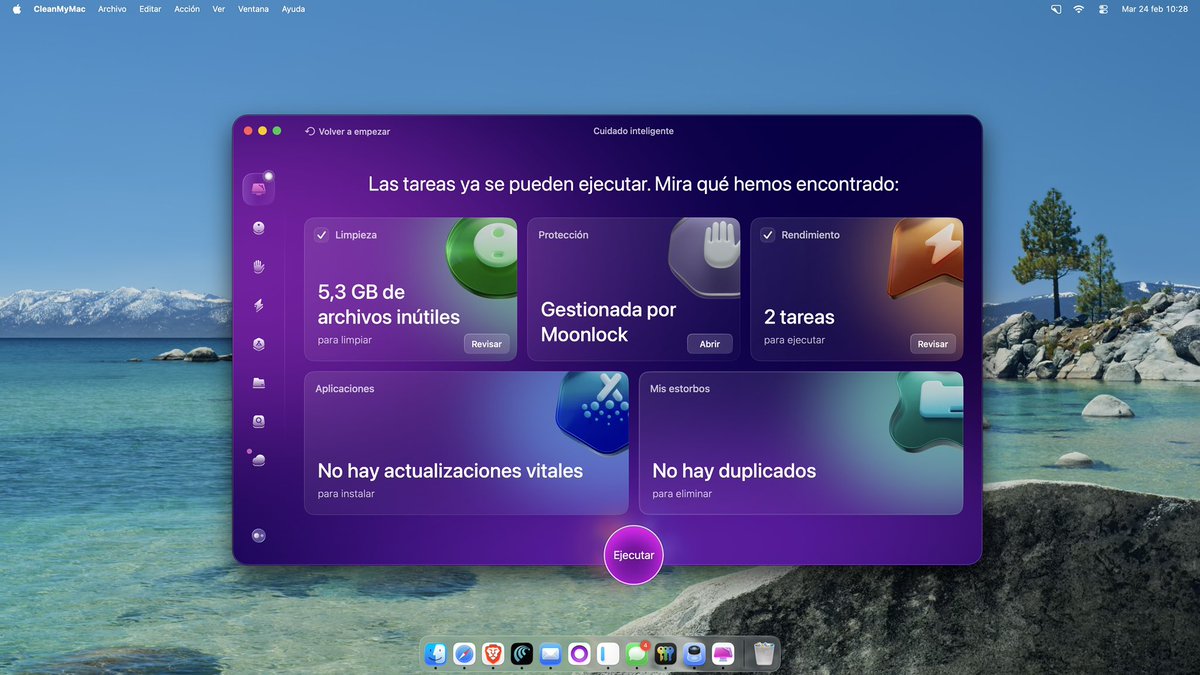Open Applications module icon in sidebar
This screenshot has width=1200, height=675.
259,344
